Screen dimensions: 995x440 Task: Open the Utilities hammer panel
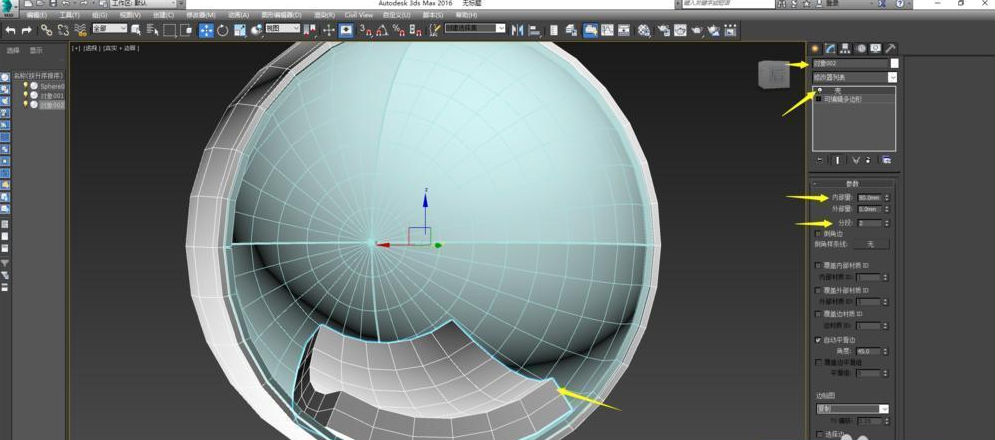(890, 48)
